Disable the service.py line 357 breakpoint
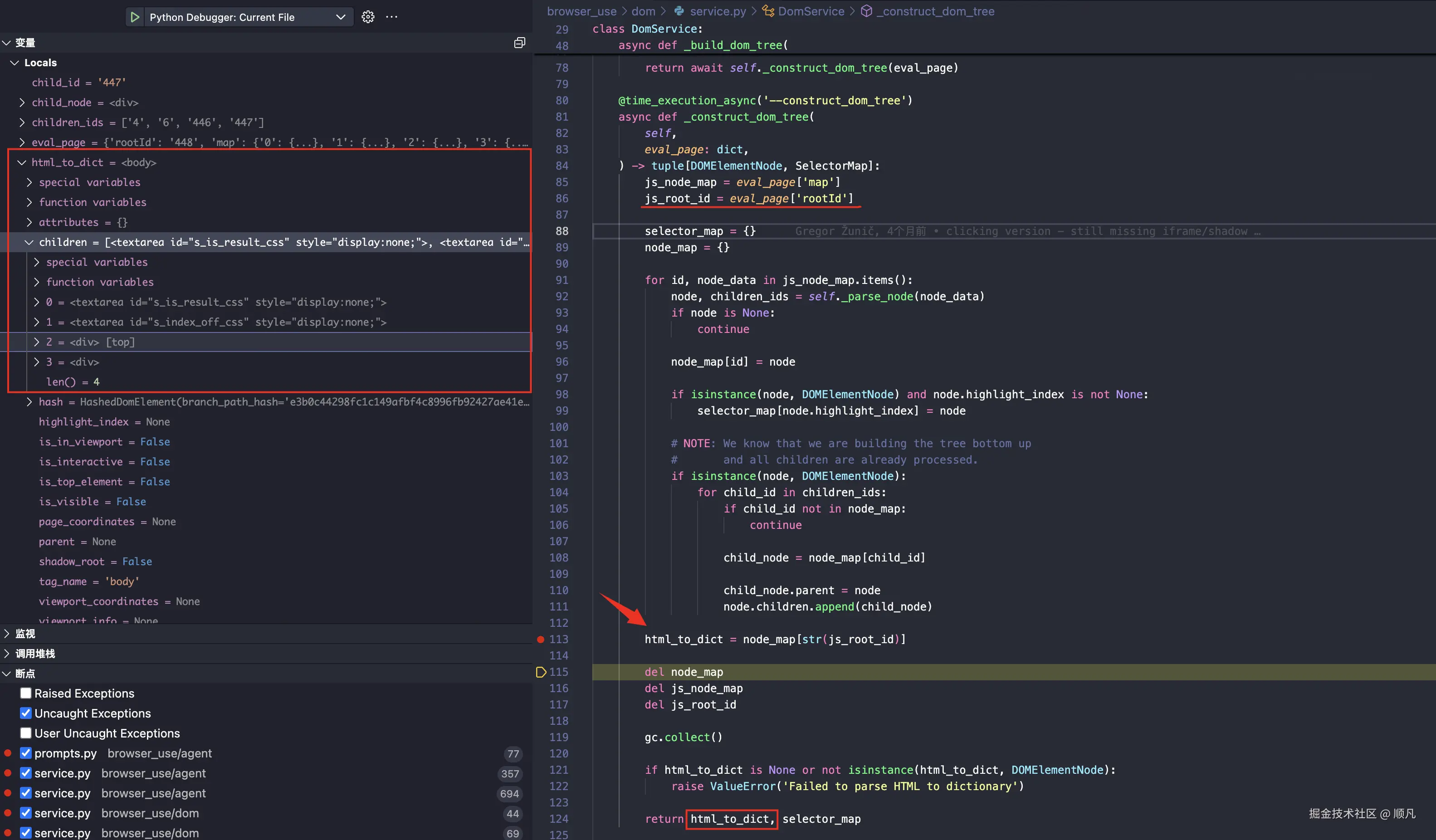This screenshot has height=840, width=1436. coord(26,773)
